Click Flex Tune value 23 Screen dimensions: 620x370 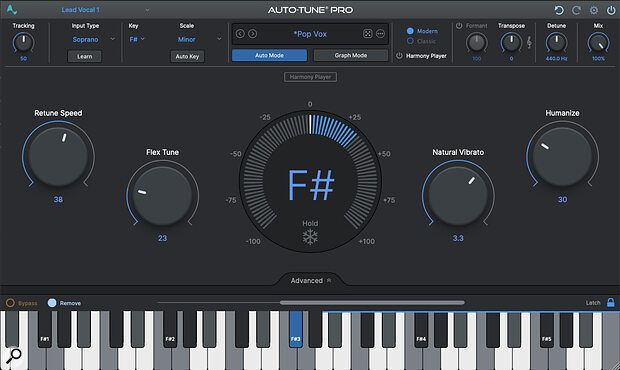(x=162, y=238)
